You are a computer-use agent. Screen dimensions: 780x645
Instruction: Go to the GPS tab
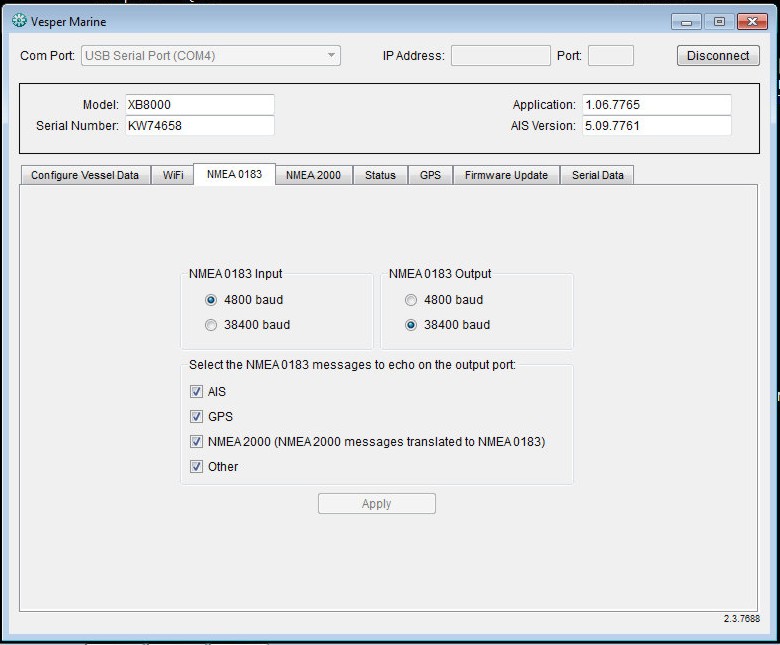[x=430, y=175]
